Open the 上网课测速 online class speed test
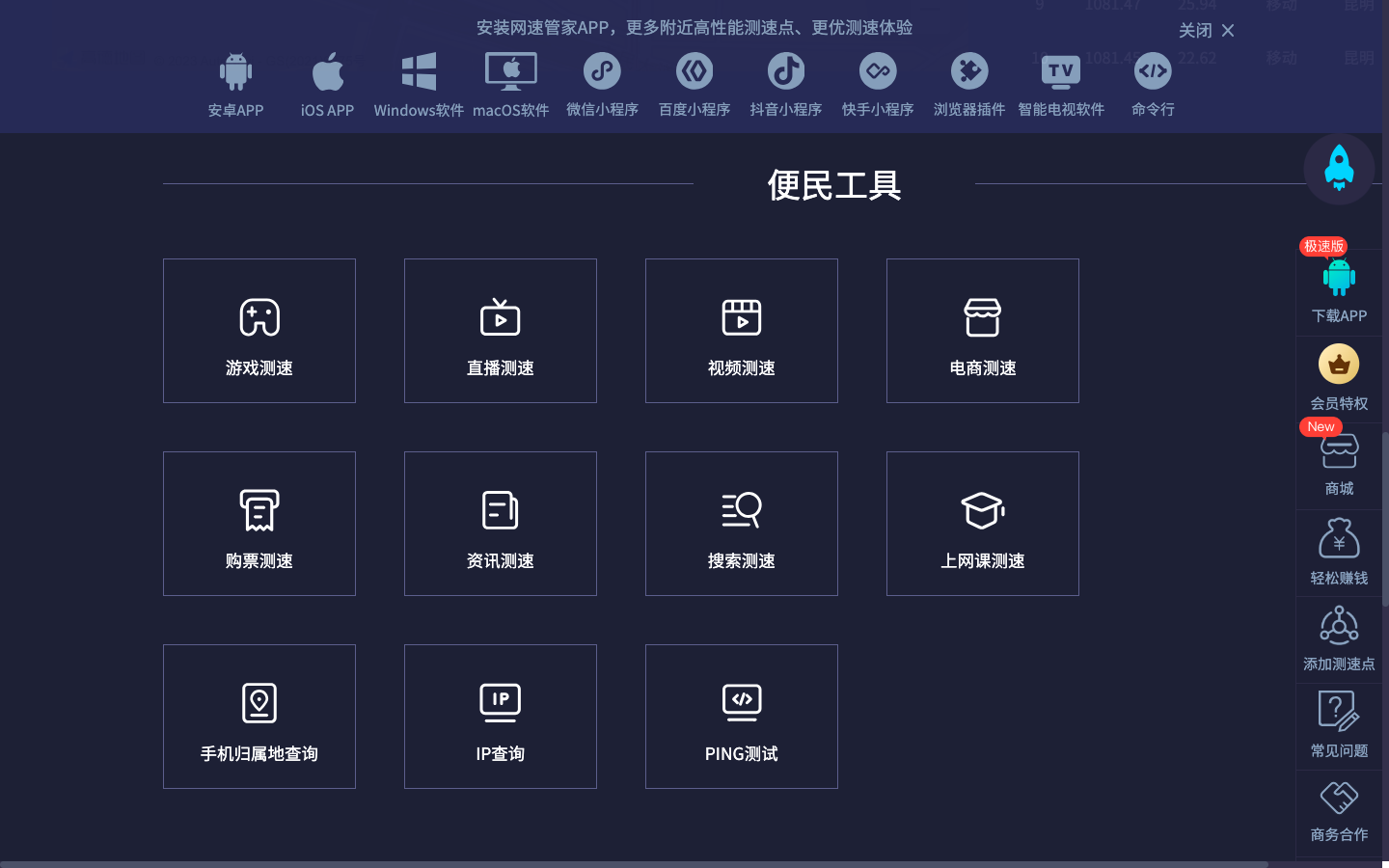 pos(982,524)
